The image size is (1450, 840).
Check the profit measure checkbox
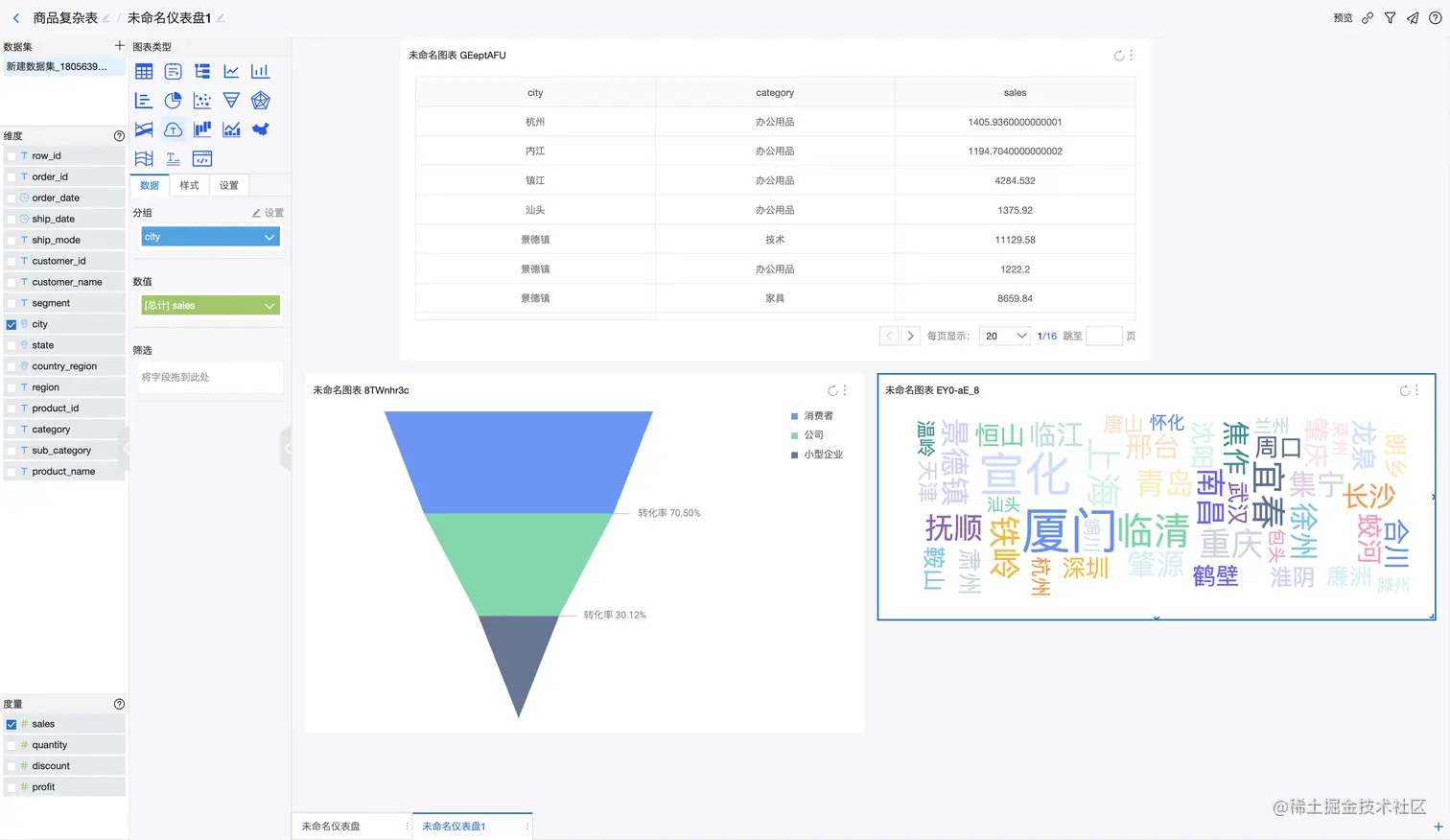(x=12, y=787)
